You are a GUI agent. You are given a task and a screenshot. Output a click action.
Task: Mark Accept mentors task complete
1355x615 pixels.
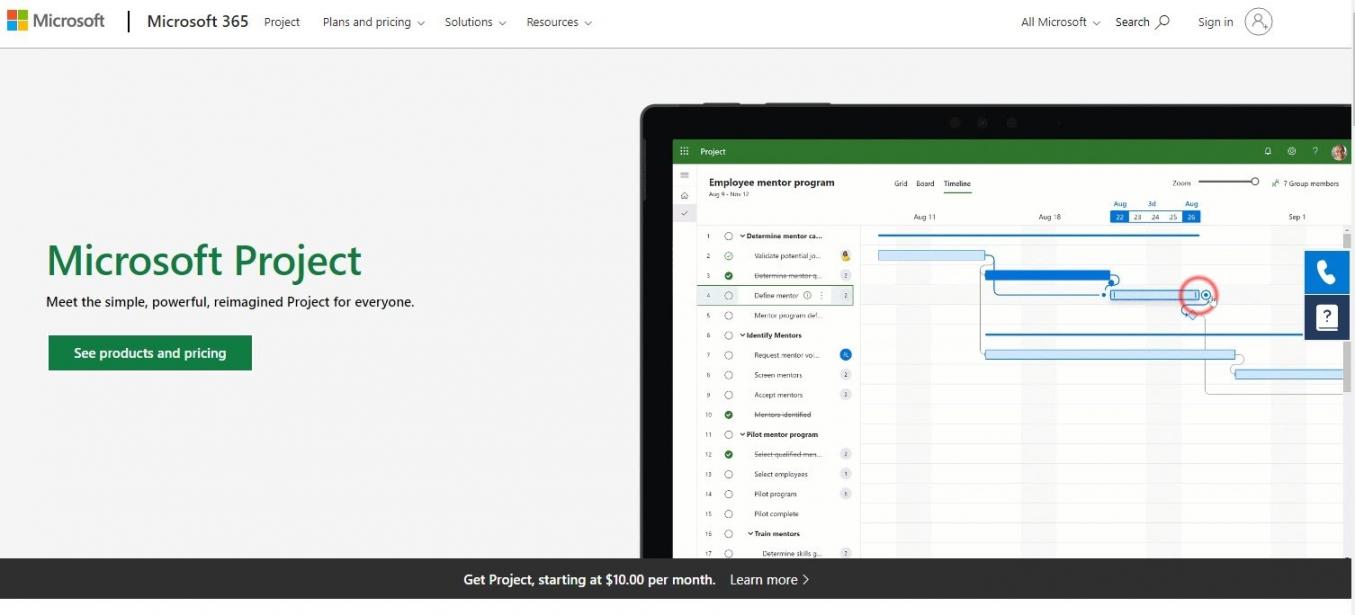(729, 395)
